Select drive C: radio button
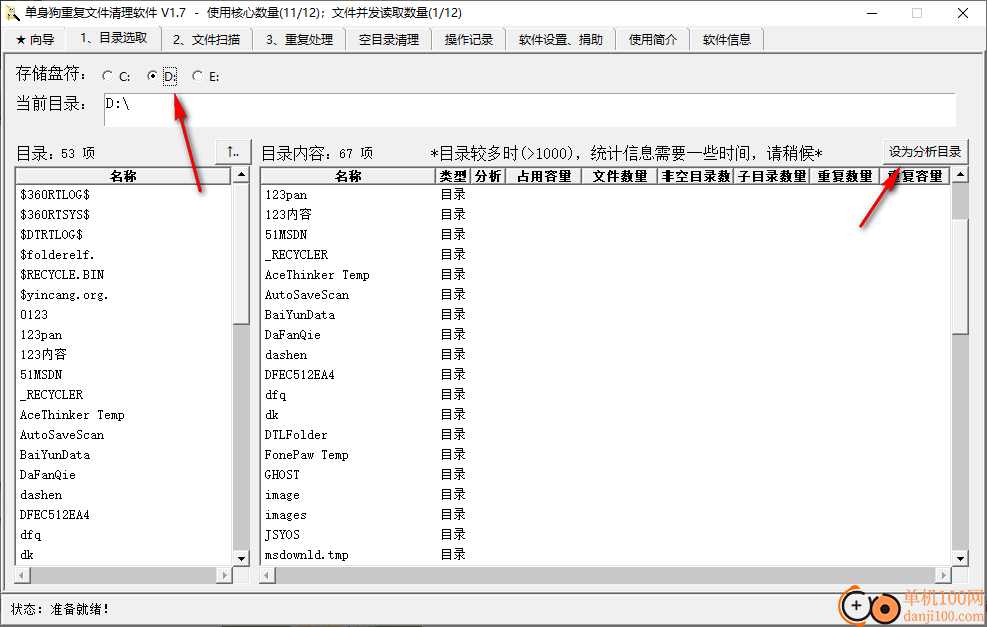Screen dimensions: 987x627 click(108, 76)
